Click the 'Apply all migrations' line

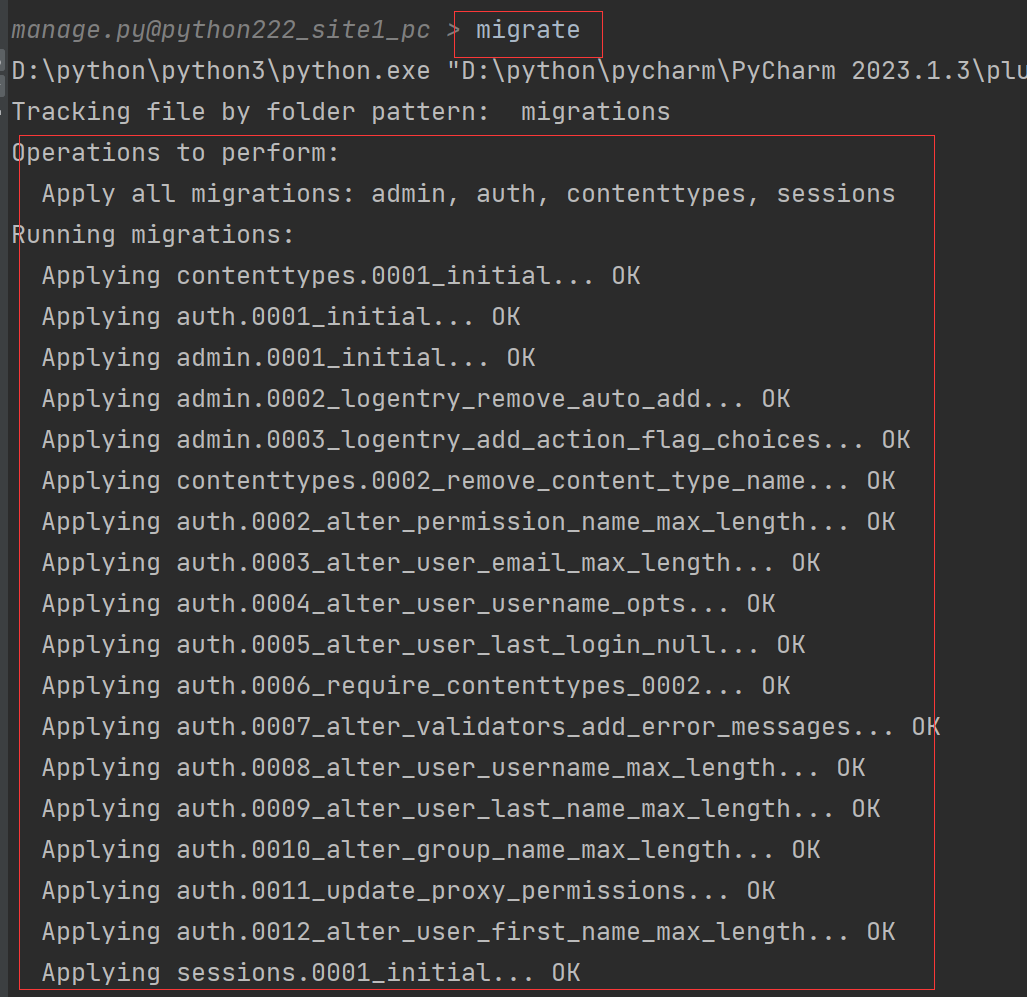468,194
